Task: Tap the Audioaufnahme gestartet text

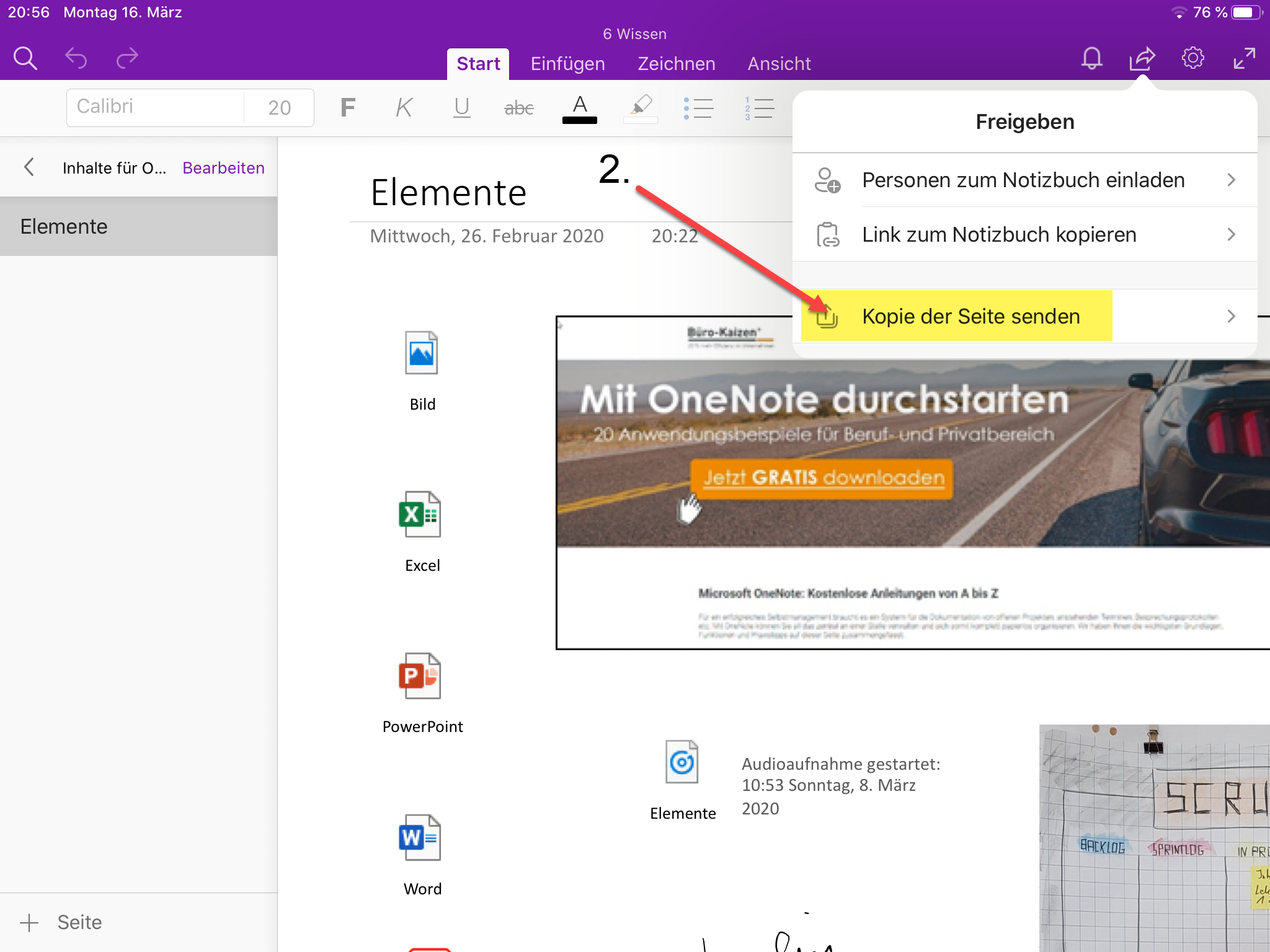Action: (841, 786)
